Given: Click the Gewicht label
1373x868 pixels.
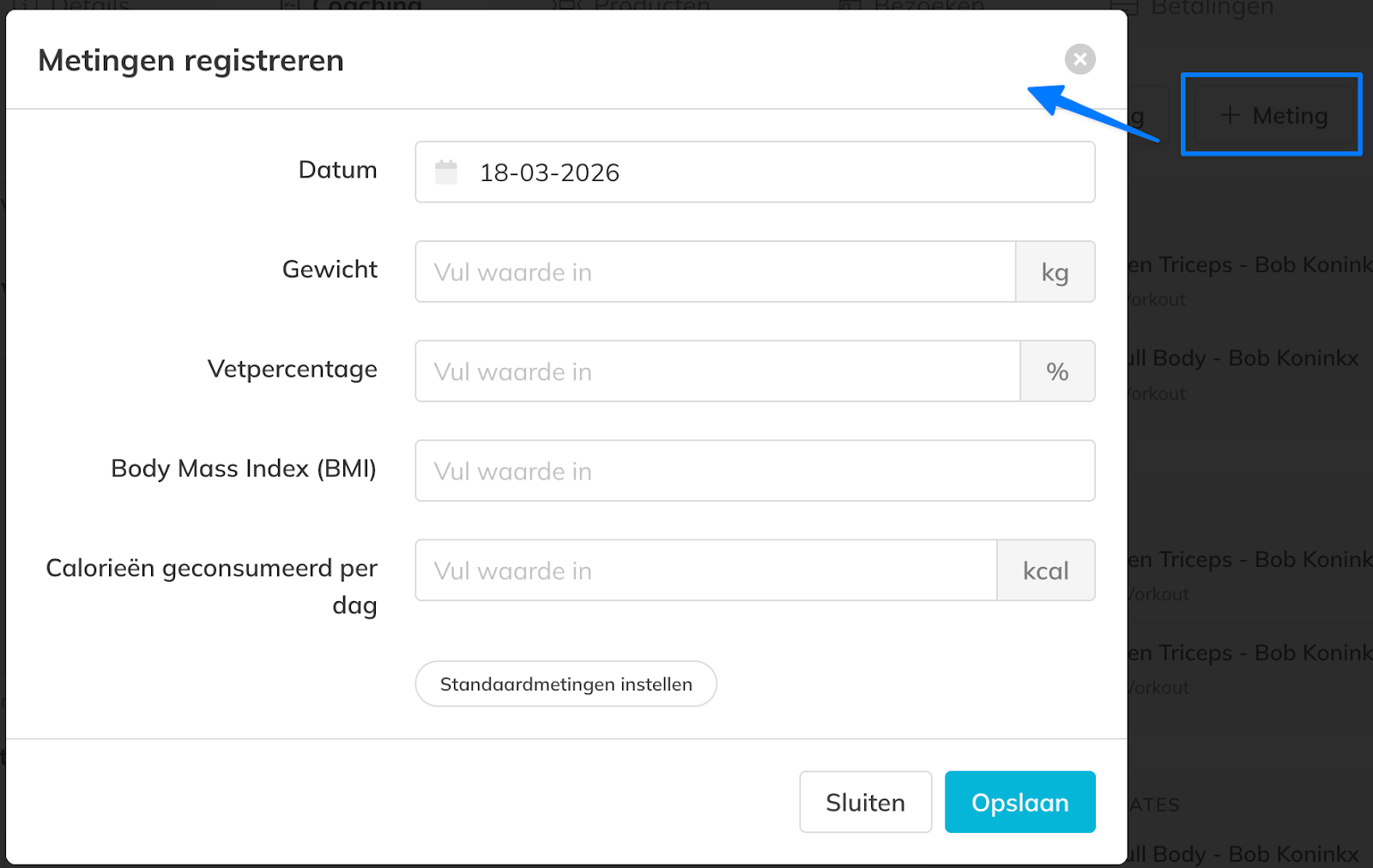Looking at the screenshot, I should tap(330, 269).
